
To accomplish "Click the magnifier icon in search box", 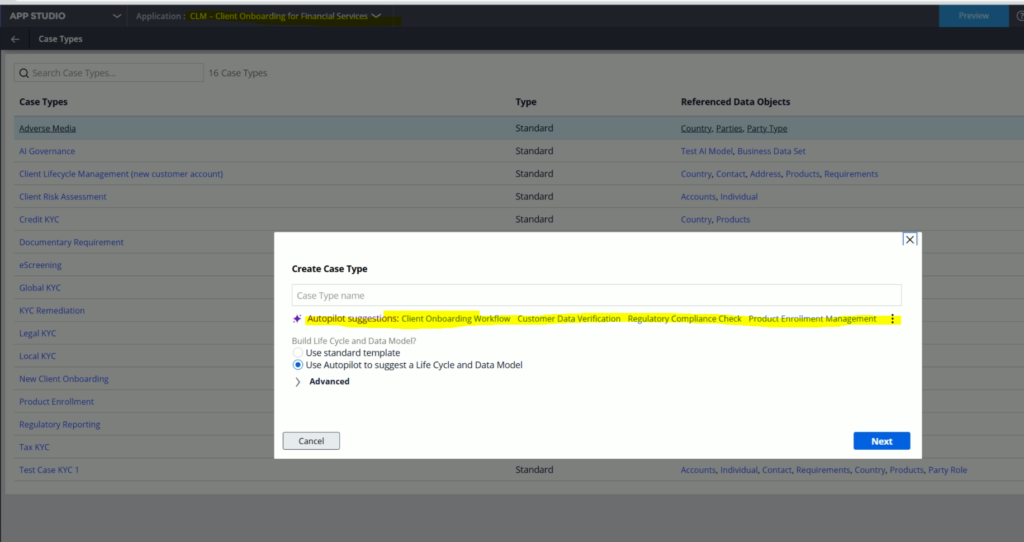I will 24,73.
